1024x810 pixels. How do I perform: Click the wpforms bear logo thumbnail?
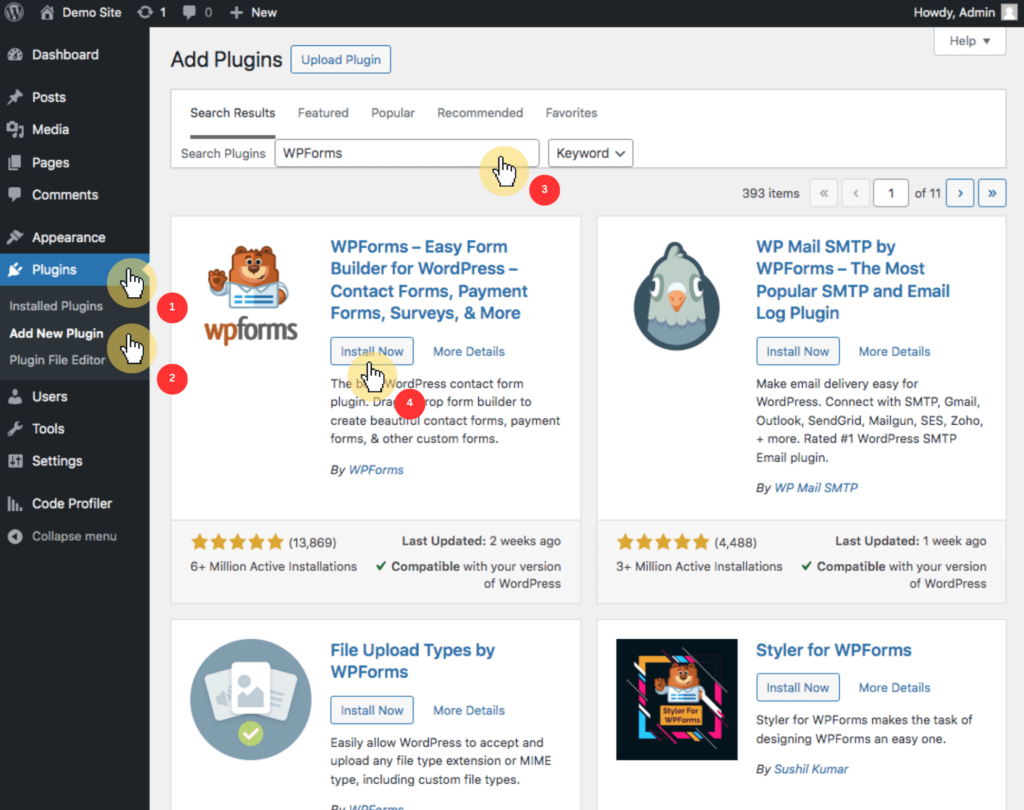point(251,293)
